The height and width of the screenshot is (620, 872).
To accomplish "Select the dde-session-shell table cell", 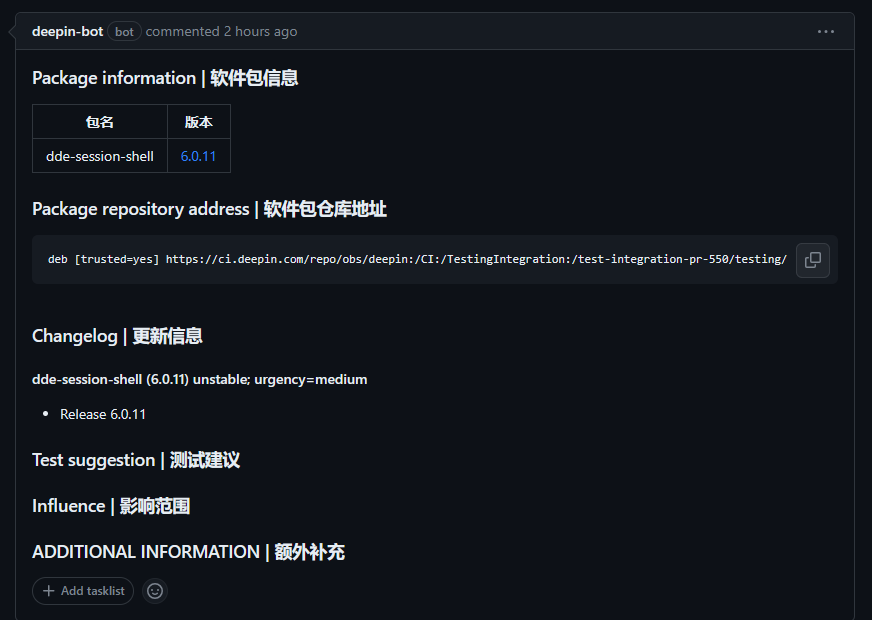I will [99, 156].
